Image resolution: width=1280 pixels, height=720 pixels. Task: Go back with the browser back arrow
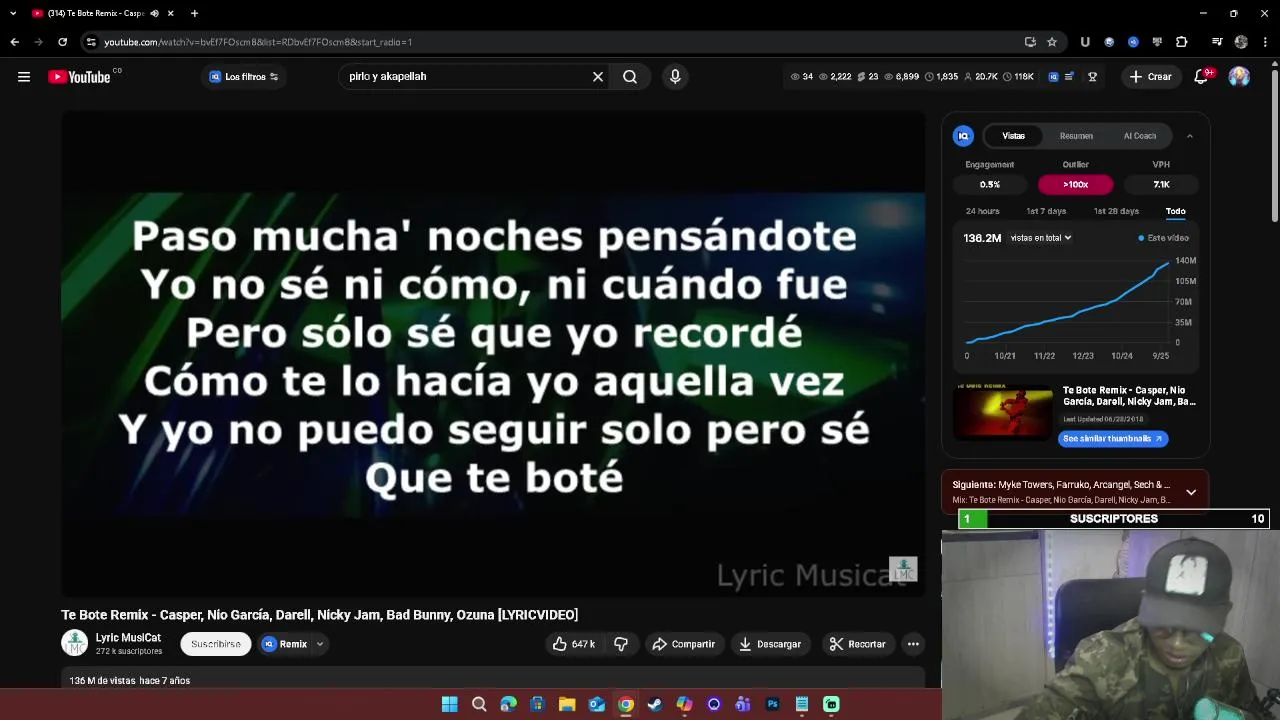[14, 42]
